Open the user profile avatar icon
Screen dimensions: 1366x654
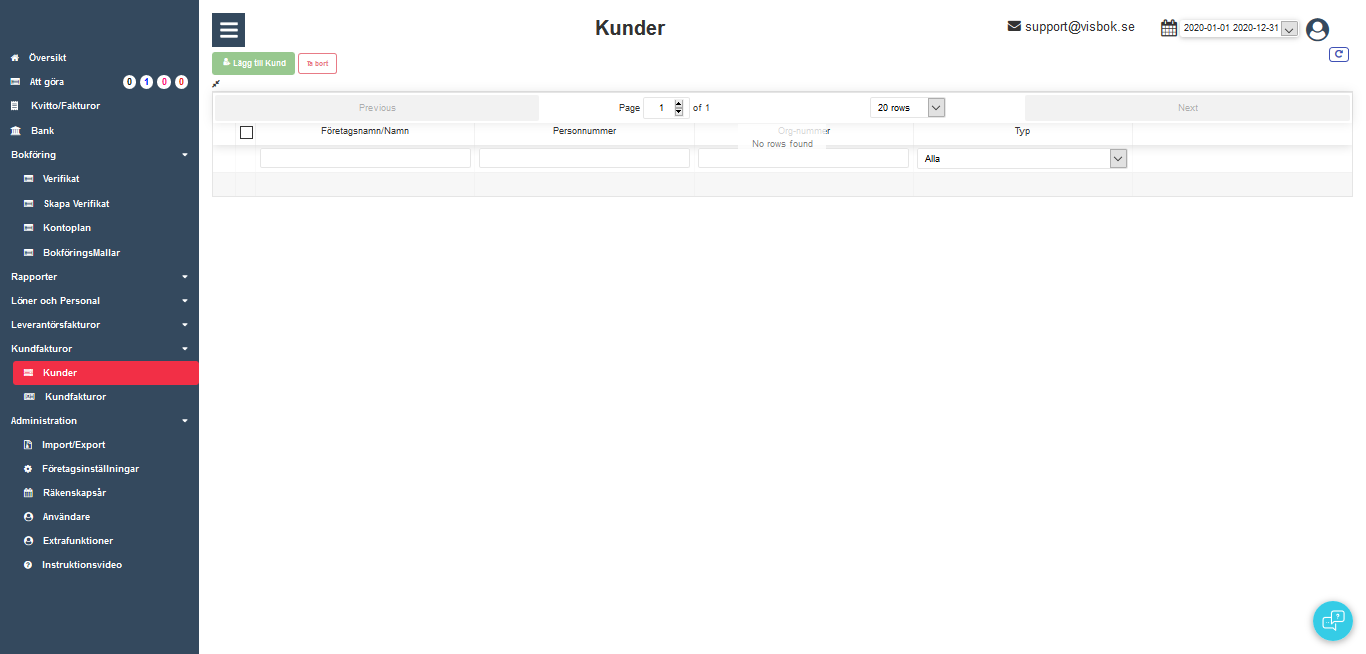point(1317,30)
